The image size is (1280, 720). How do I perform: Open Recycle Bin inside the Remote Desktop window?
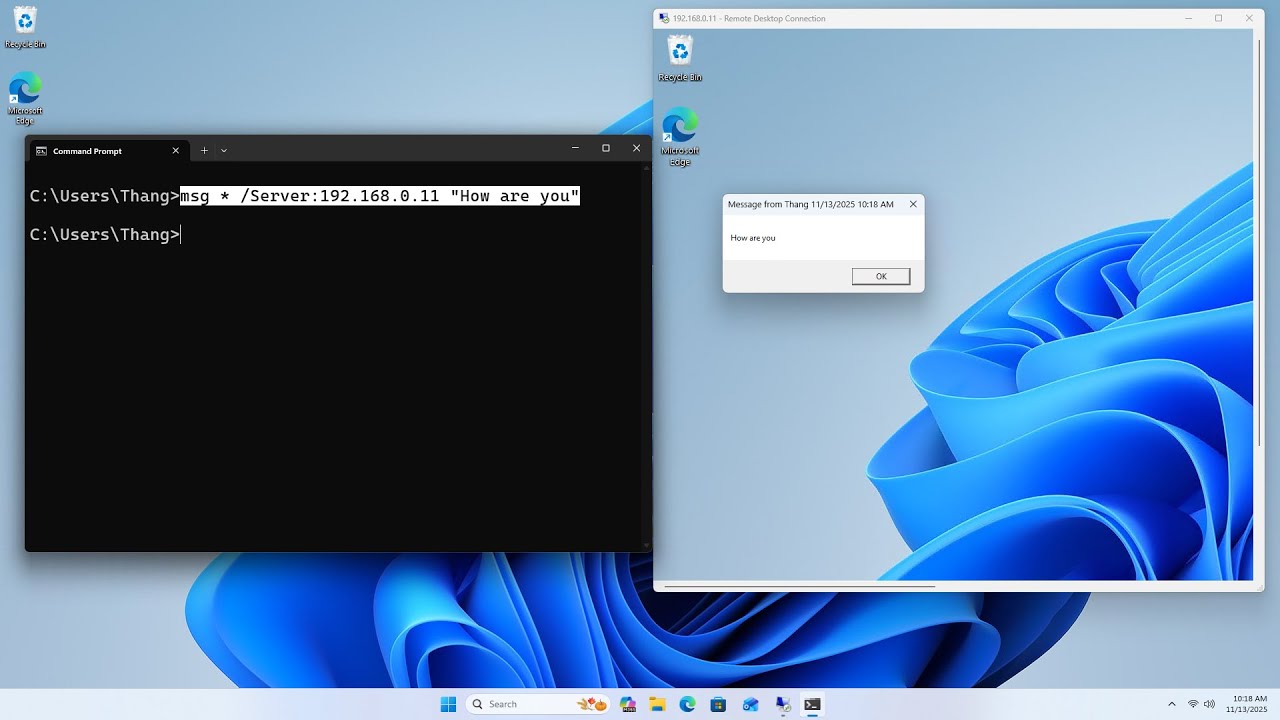[680, 58]
